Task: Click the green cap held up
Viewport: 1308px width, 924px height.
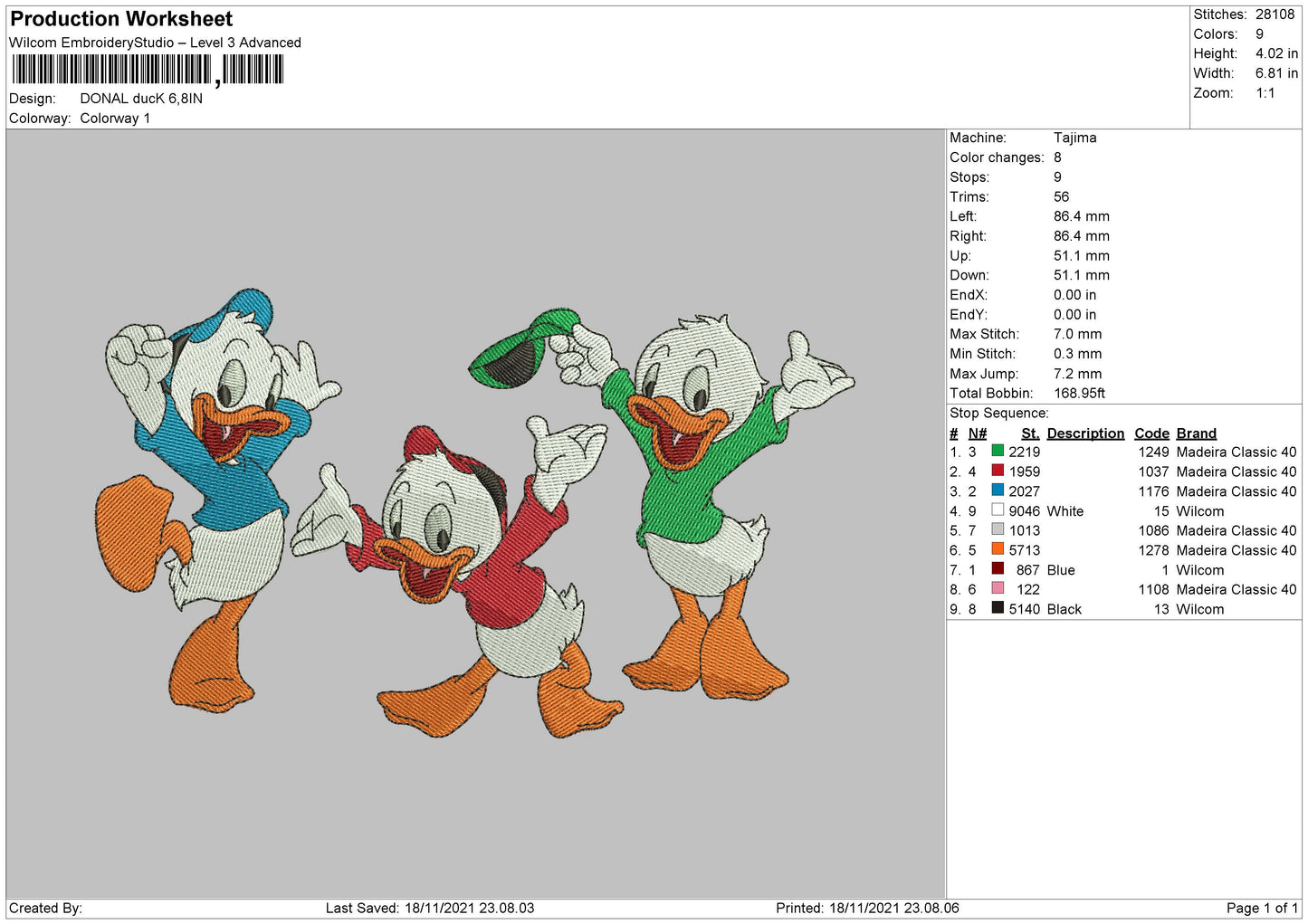Action: pyautogui.click(x=523, y=348)
